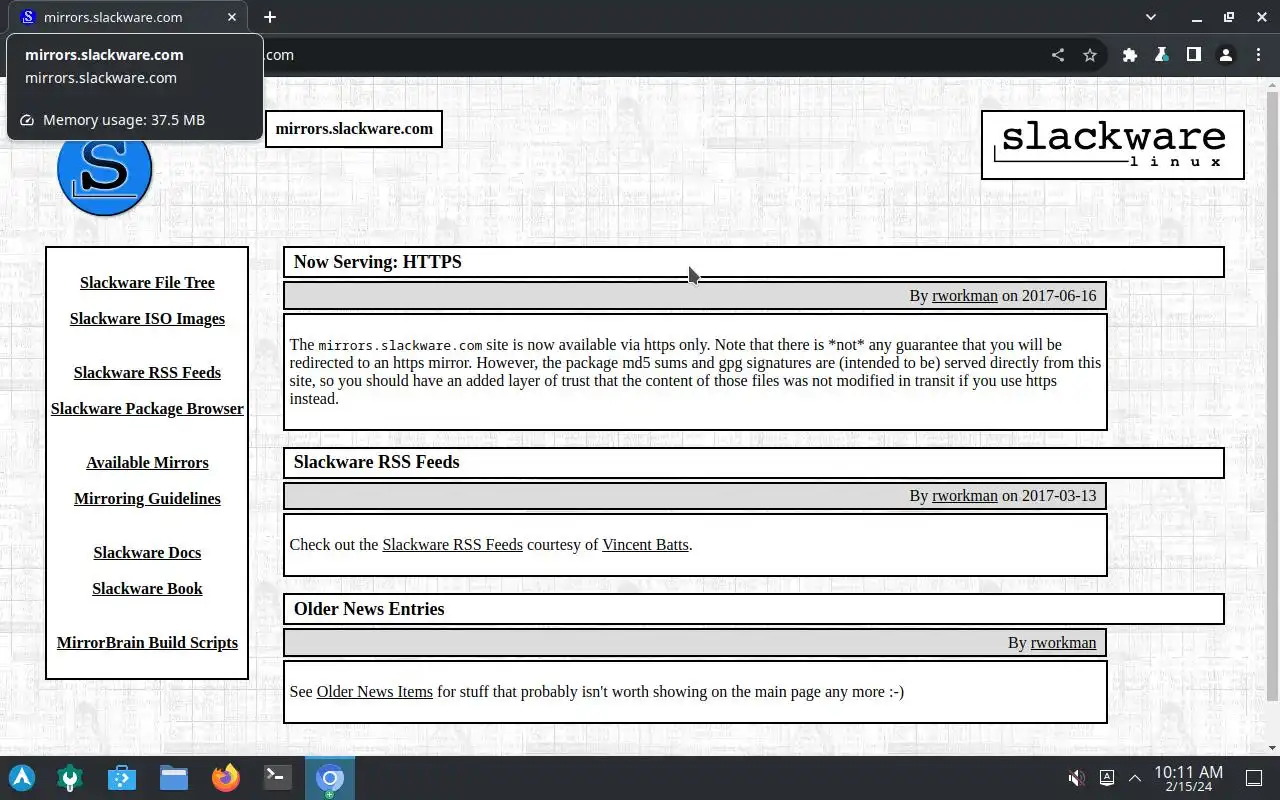Launch Firefox from the taskbar
The width and height of the screenshot is (1280, 800).
[x=226, y=778]
